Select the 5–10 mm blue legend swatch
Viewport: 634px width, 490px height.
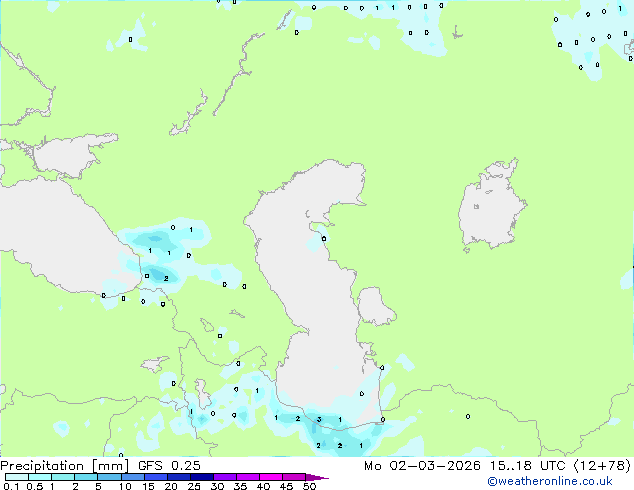coord(109,477)
